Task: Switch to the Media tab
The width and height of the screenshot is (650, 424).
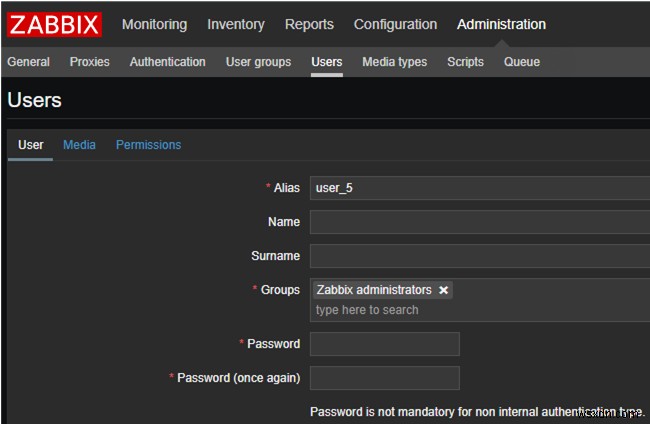Action: click(79, 145)
